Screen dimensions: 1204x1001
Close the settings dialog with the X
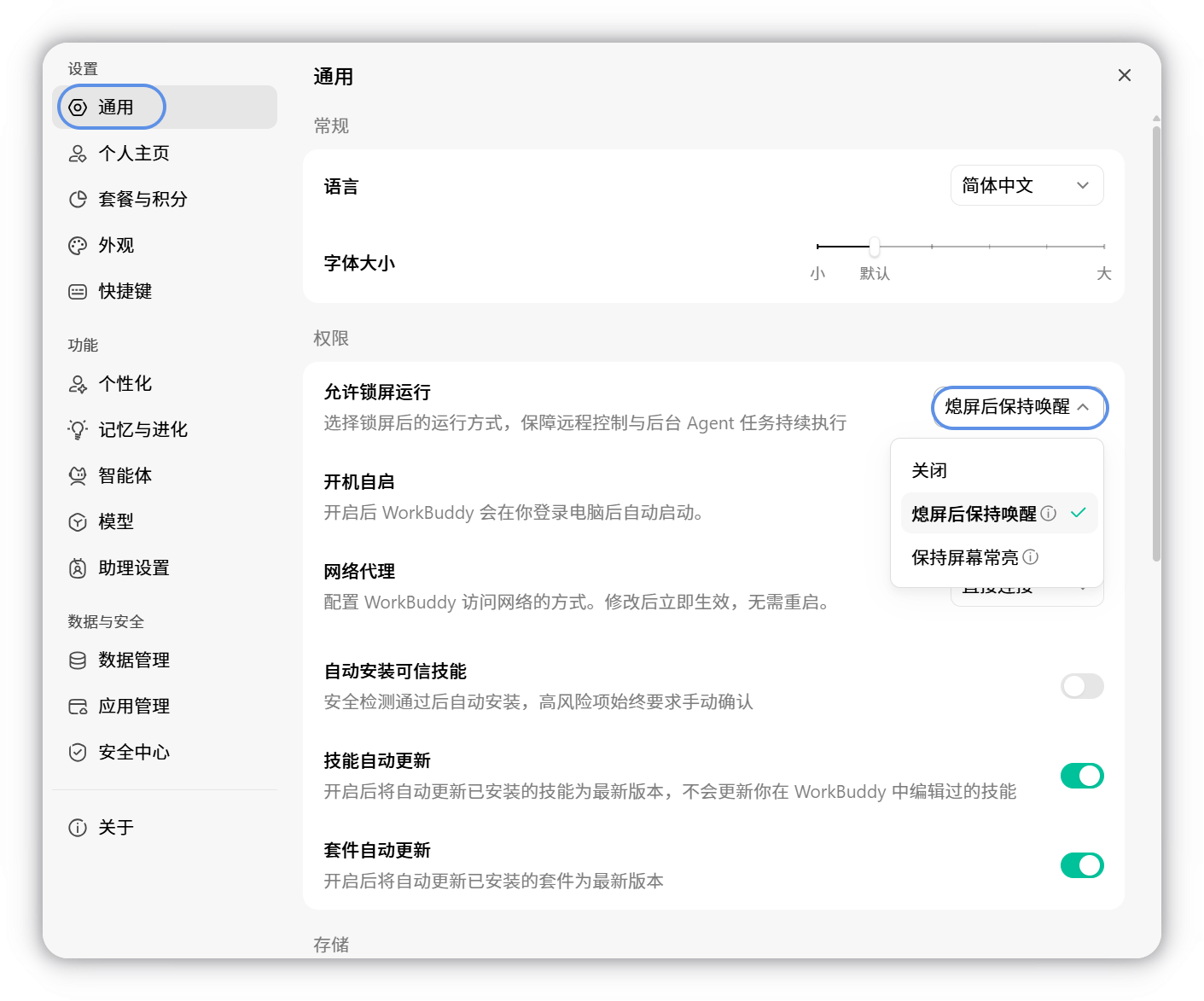click(x=1125, y=75)
